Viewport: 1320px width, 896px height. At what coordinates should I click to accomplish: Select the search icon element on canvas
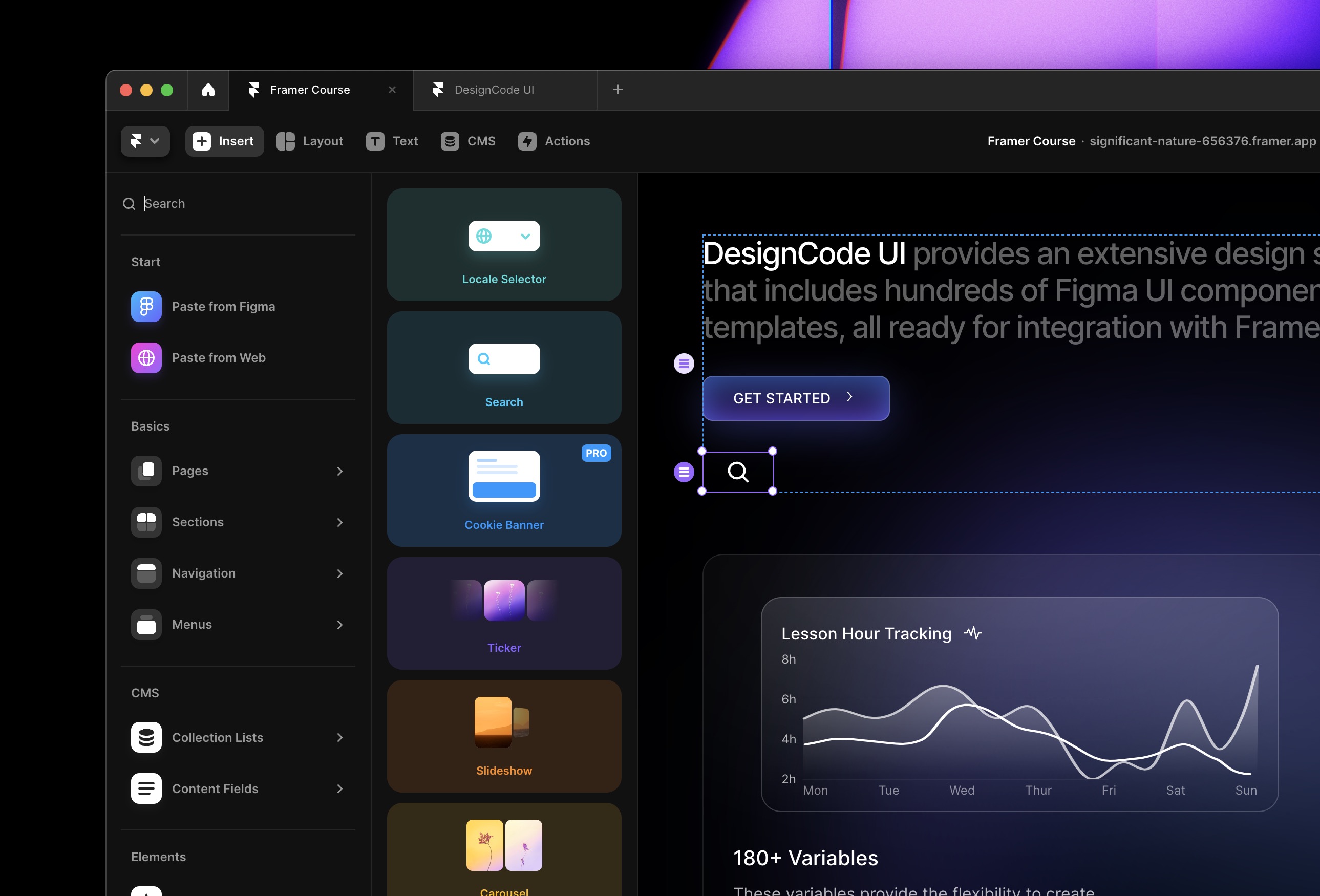pos(738,471)
